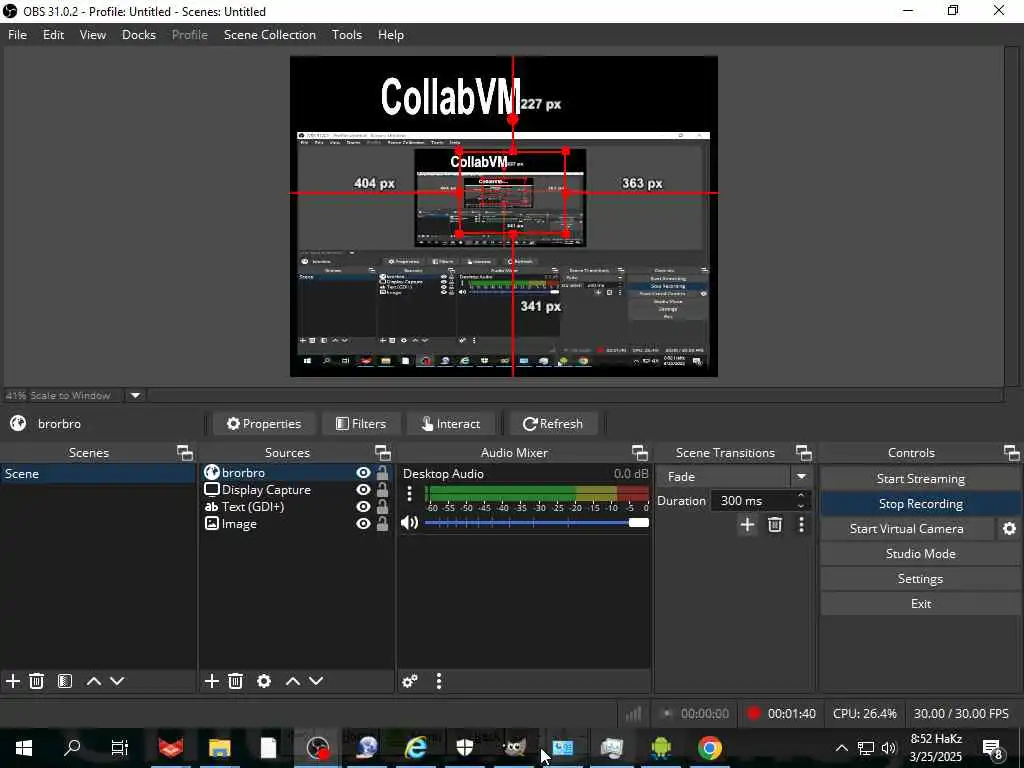This screenshot has width=1024, height=768.
Task: Pop out the Controls dock
Action: coord(1011,453)
